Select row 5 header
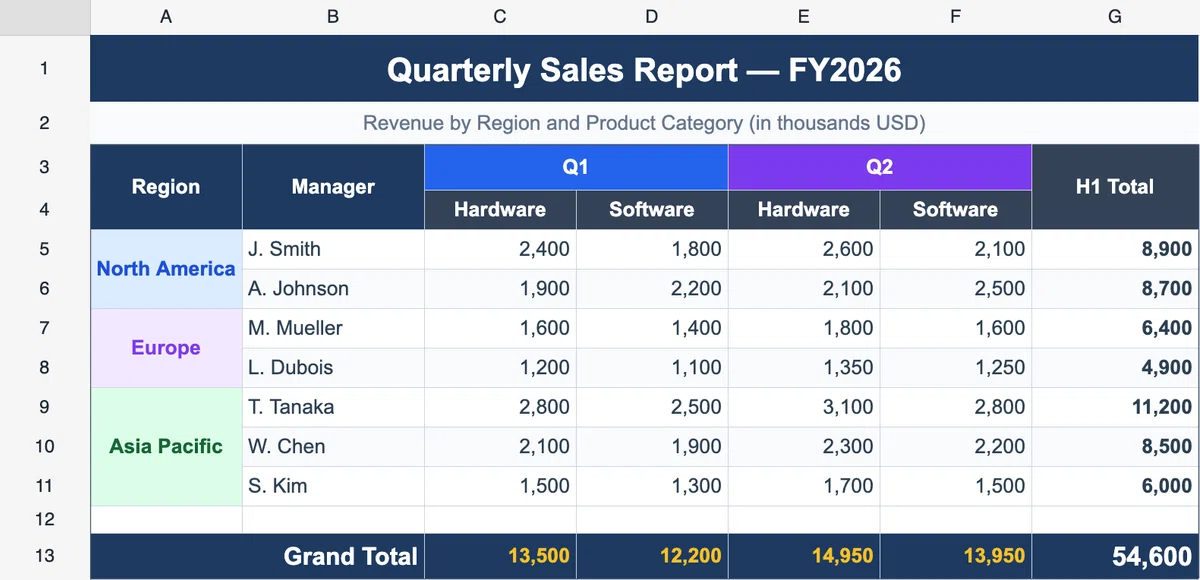The height and width of the screenshot is (580, 1200). [44, 249]
